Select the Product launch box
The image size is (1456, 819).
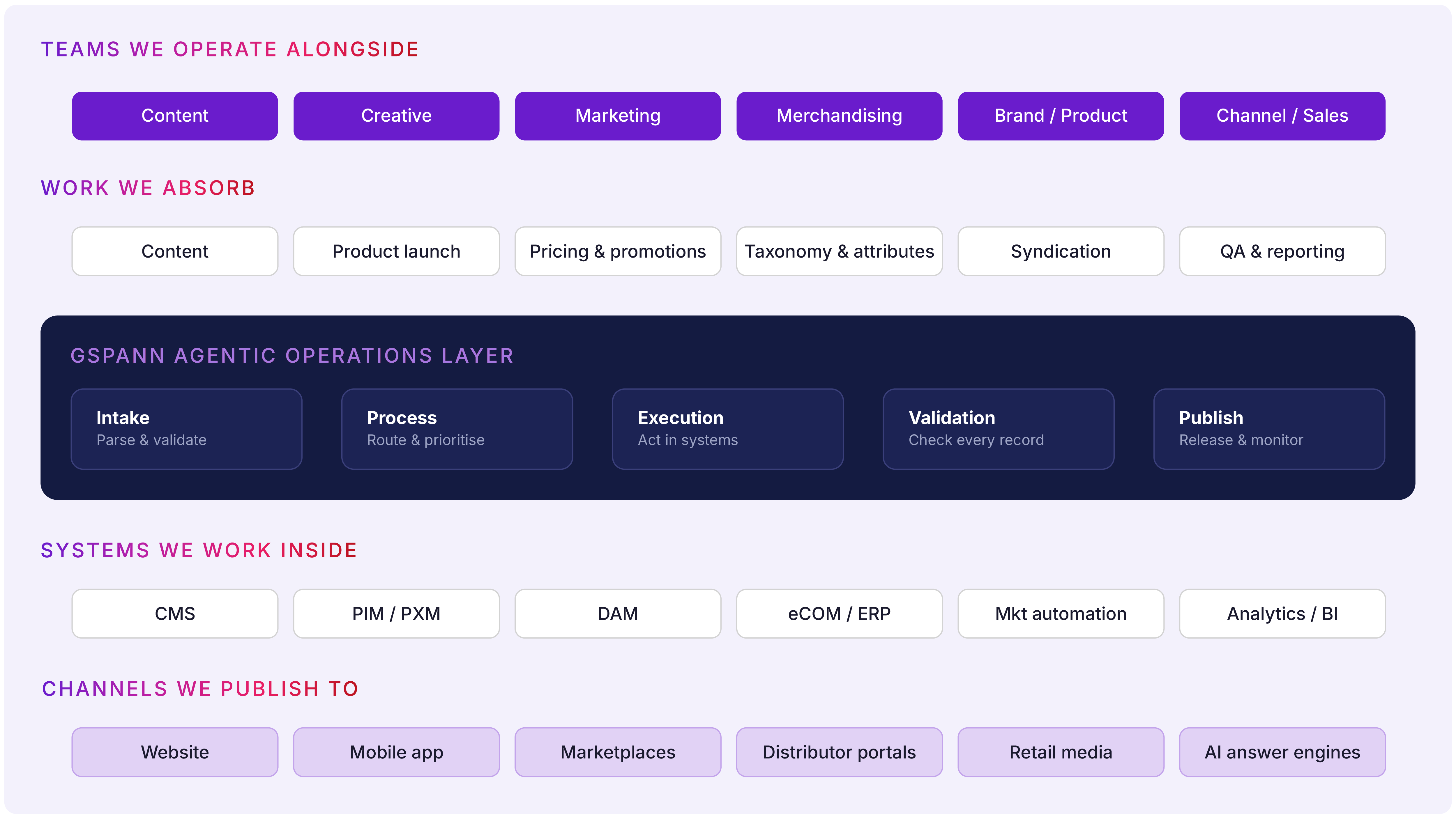396,251
